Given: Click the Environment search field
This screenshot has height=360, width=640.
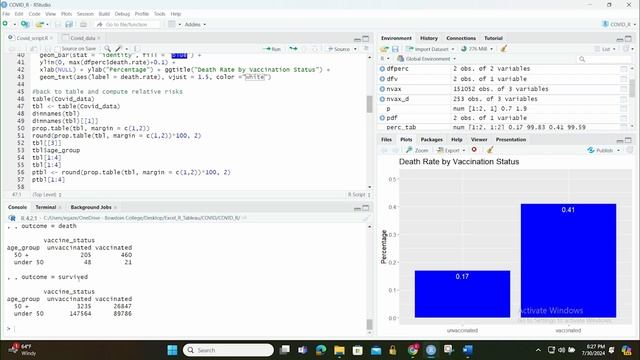Looking at the screenshot, I should 604,59.
